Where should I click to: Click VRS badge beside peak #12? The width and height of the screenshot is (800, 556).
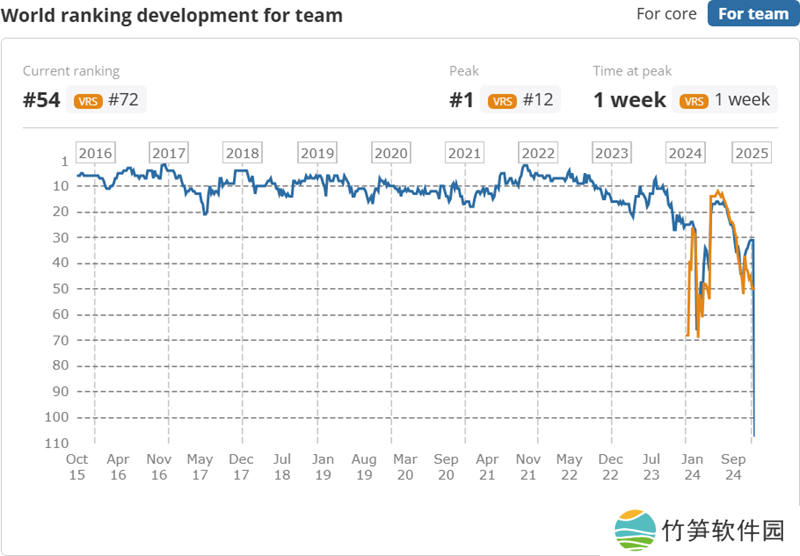click(501, 100)
